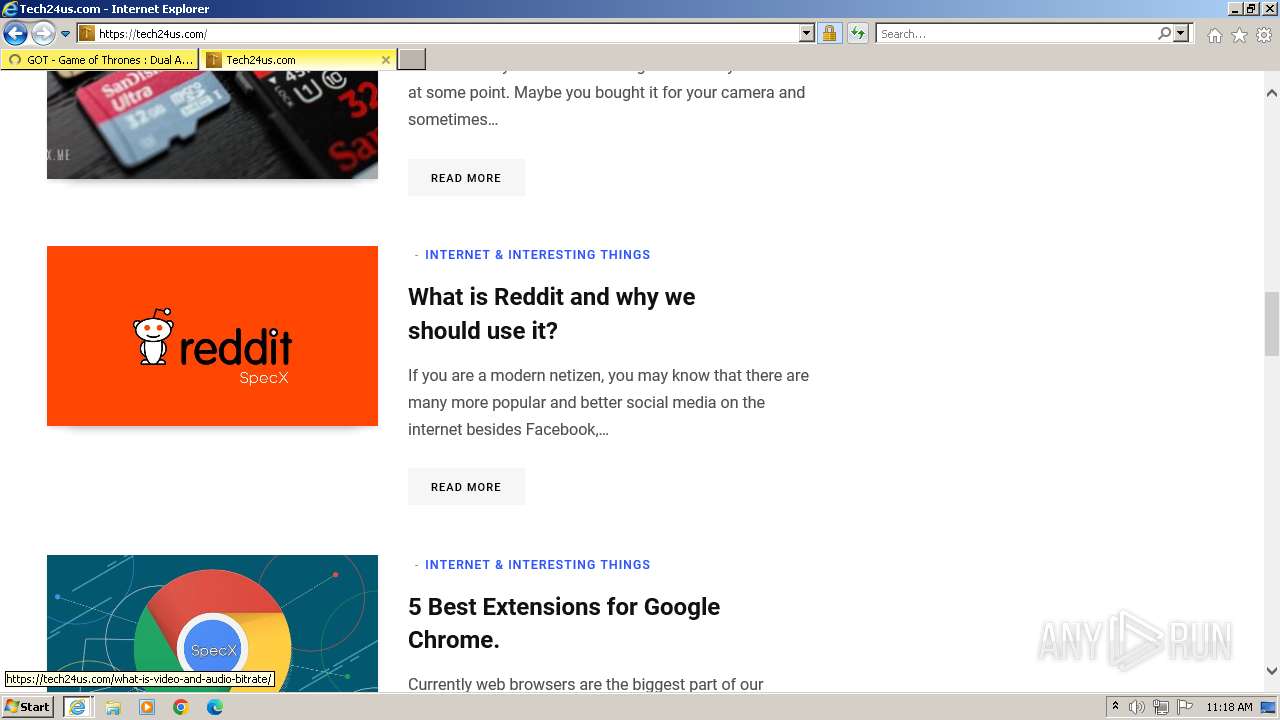Image resolution: width=1280 pixels, height=720 pixels.
Task: Switch to the GOT - Game of Thrones tab
Action: tap(100, 60)
